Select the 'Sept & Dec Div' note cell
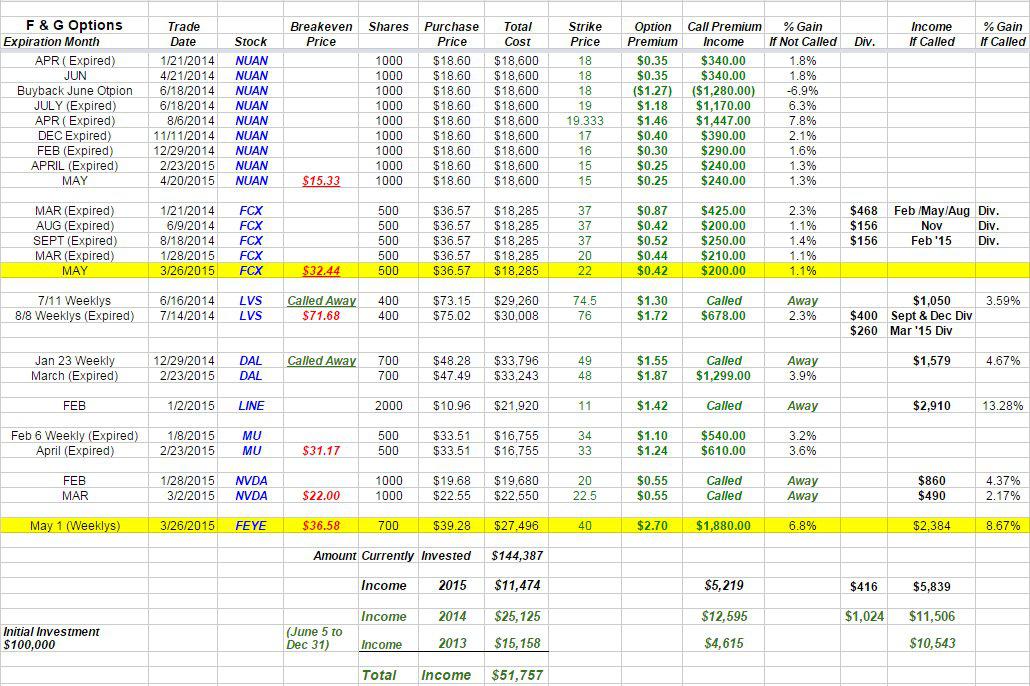This screenshot has width=1030, height=686. 931,316
